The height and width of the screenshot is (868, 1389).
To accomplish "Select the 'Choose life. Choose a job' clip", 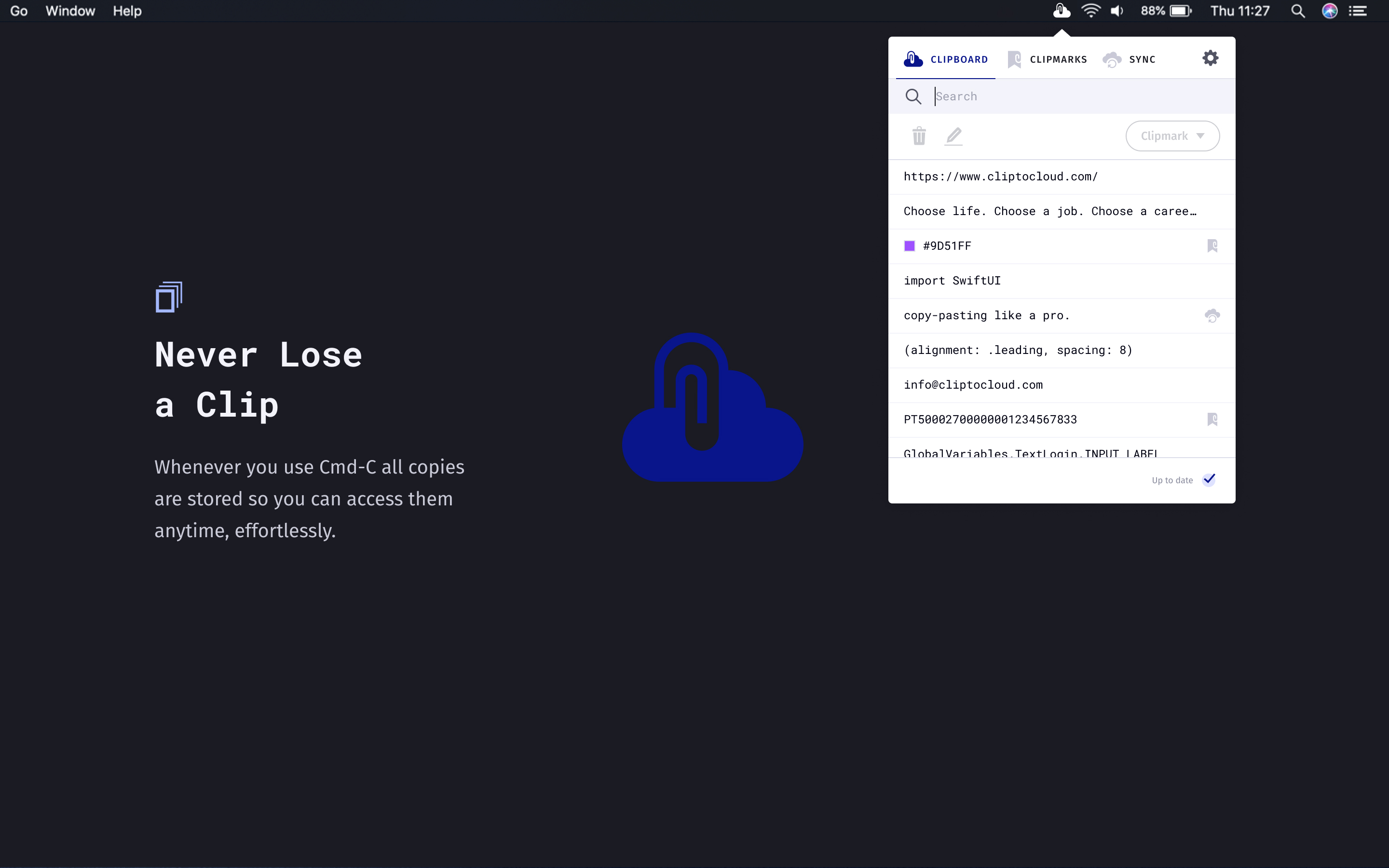I will [1061, 212].
